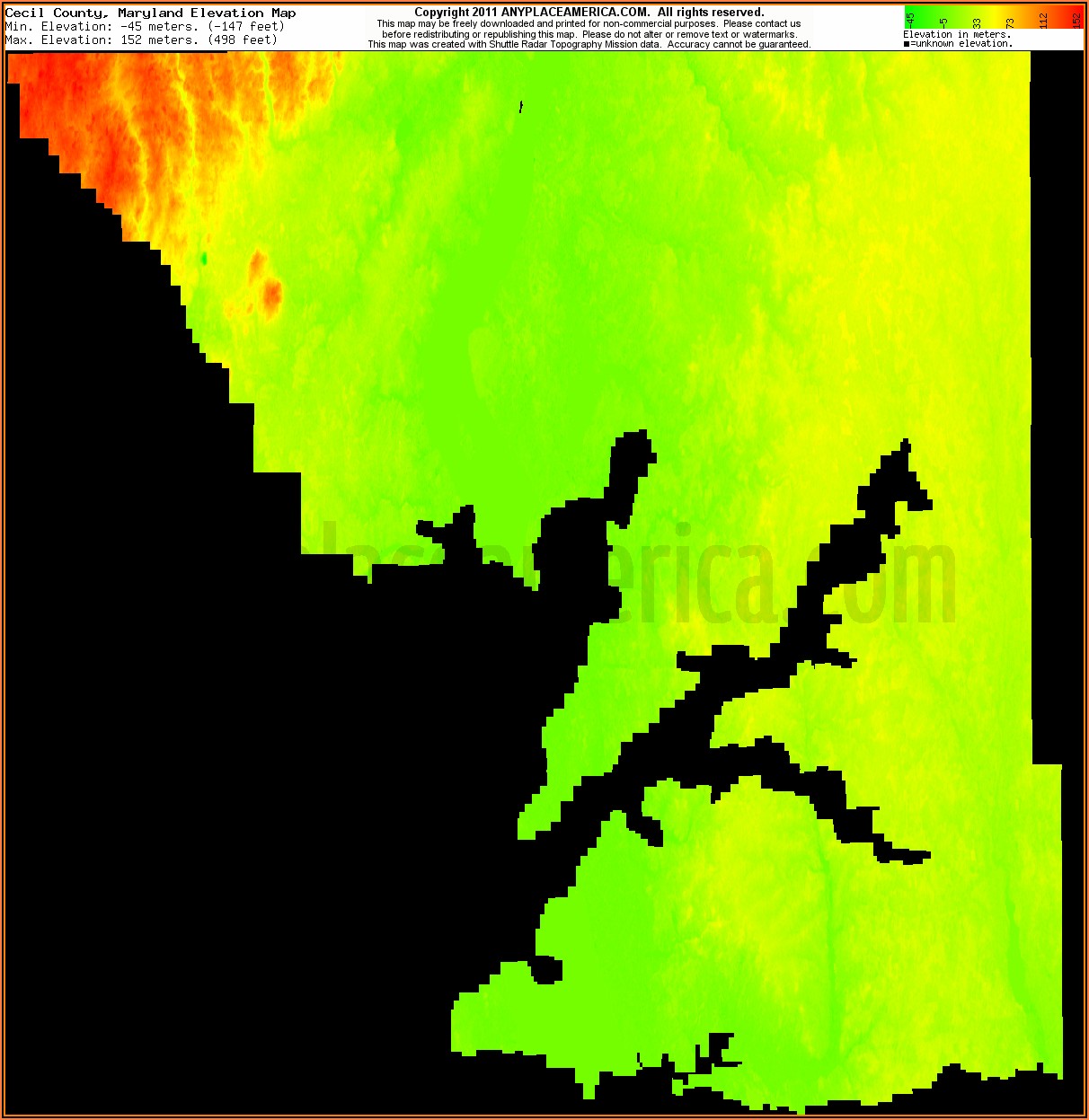This screenshot has width=1089, height=1120.
Task: Click the 'Max. Elevation: 152 meters' text
Action: pyautogui.click(x=141, y=40)
